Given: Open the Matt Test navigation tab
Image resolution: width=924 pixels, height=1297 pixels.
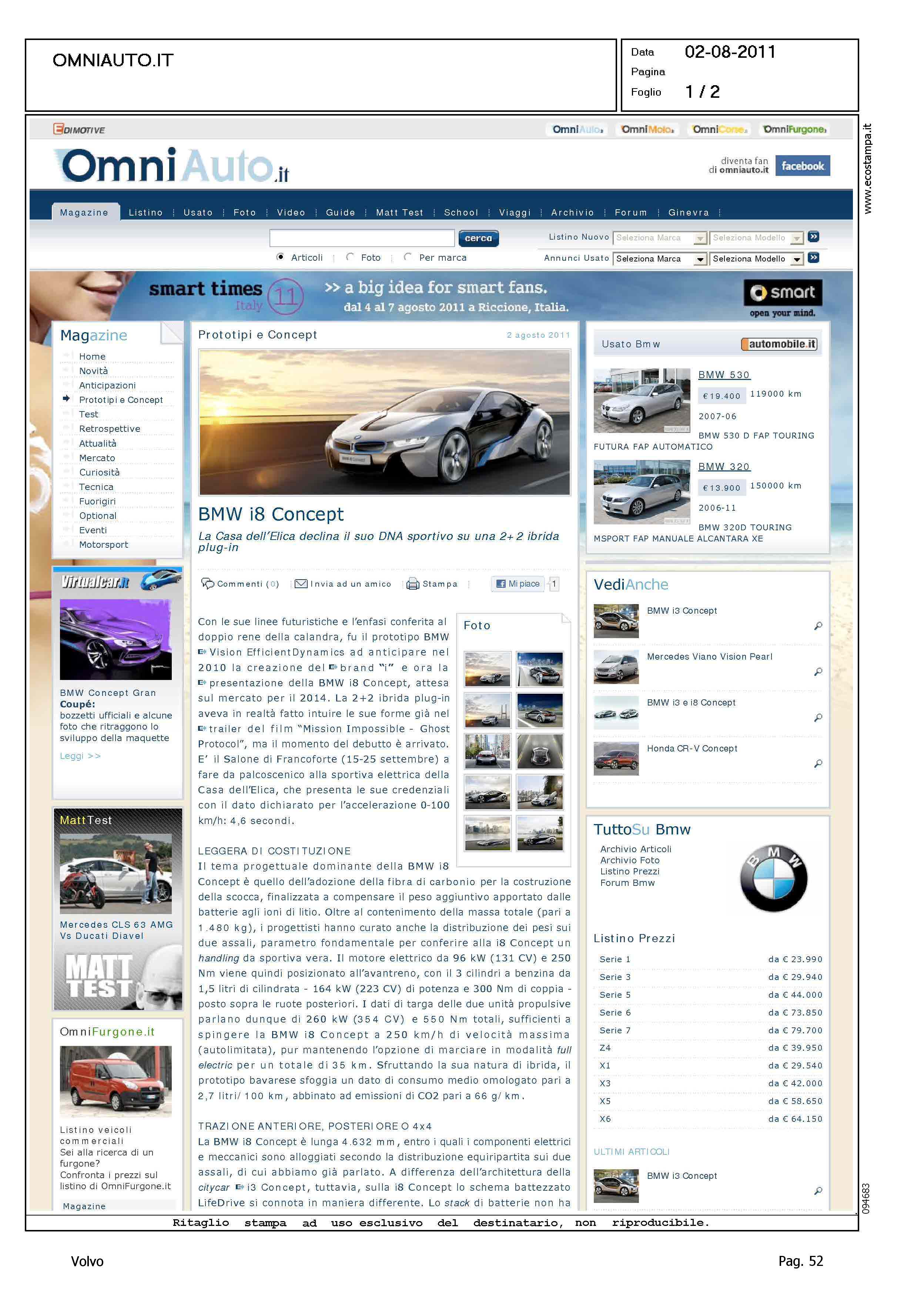Looking at the screenshot, I should tap(399, 212).
